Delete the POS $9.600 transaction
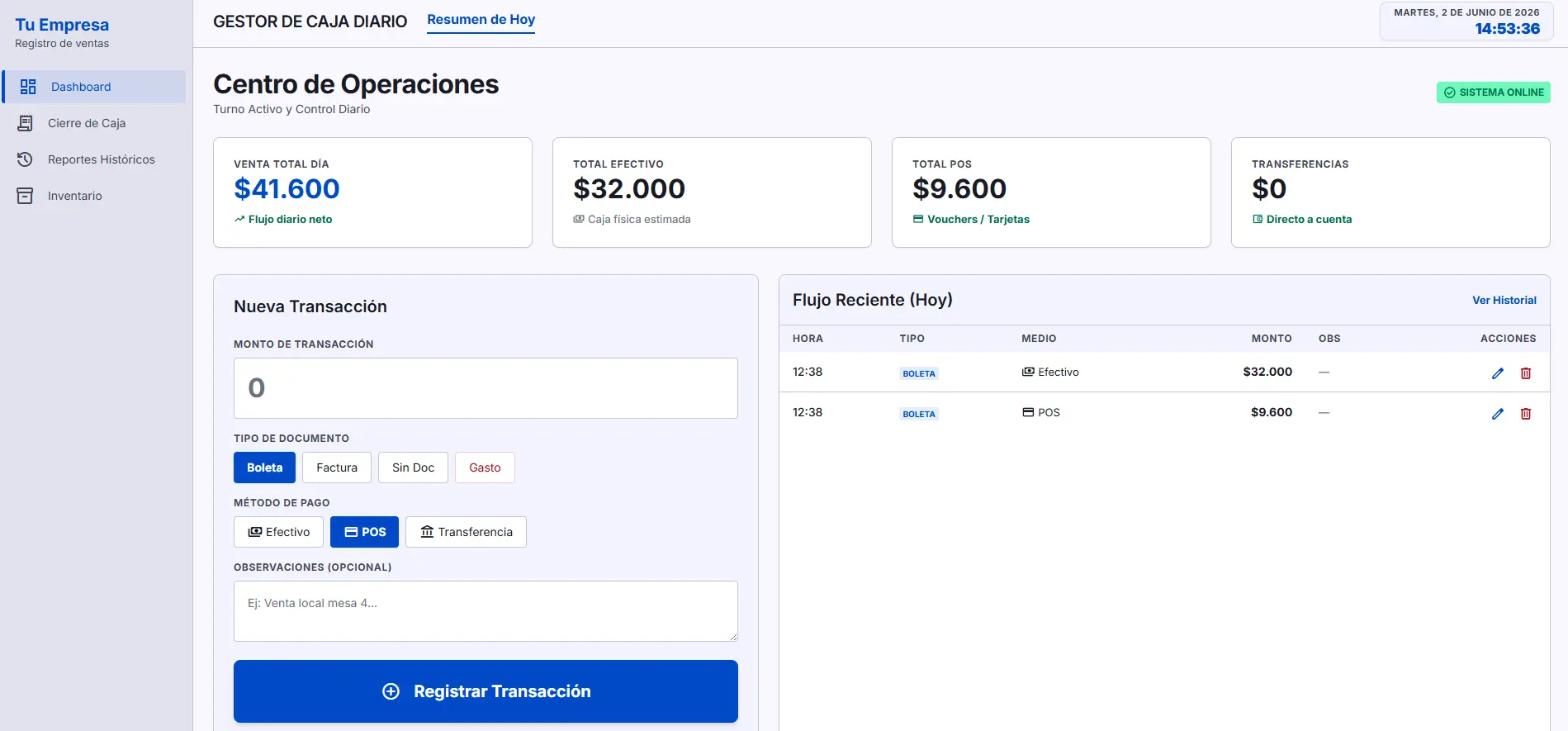The height and width of the screenshot is (731, 1568). pyautogui.click(x=1526, y=414)
